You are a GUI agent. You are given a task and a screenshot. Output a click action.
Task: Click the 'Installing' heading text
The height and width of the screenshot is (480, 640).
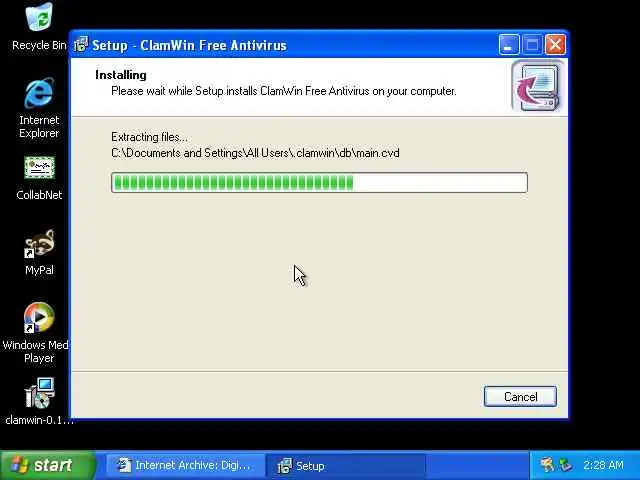[x=121, y=75]
